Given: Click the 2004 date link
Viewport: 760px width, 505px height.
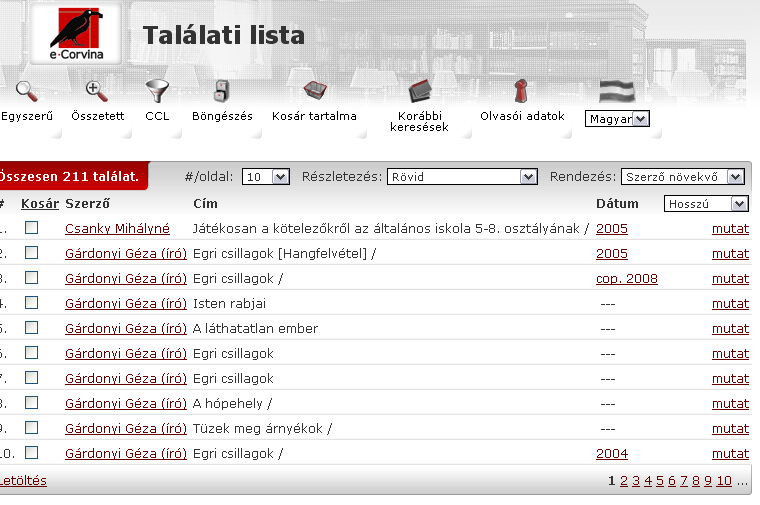Looking at the screenshot, I should coord(612,454).
